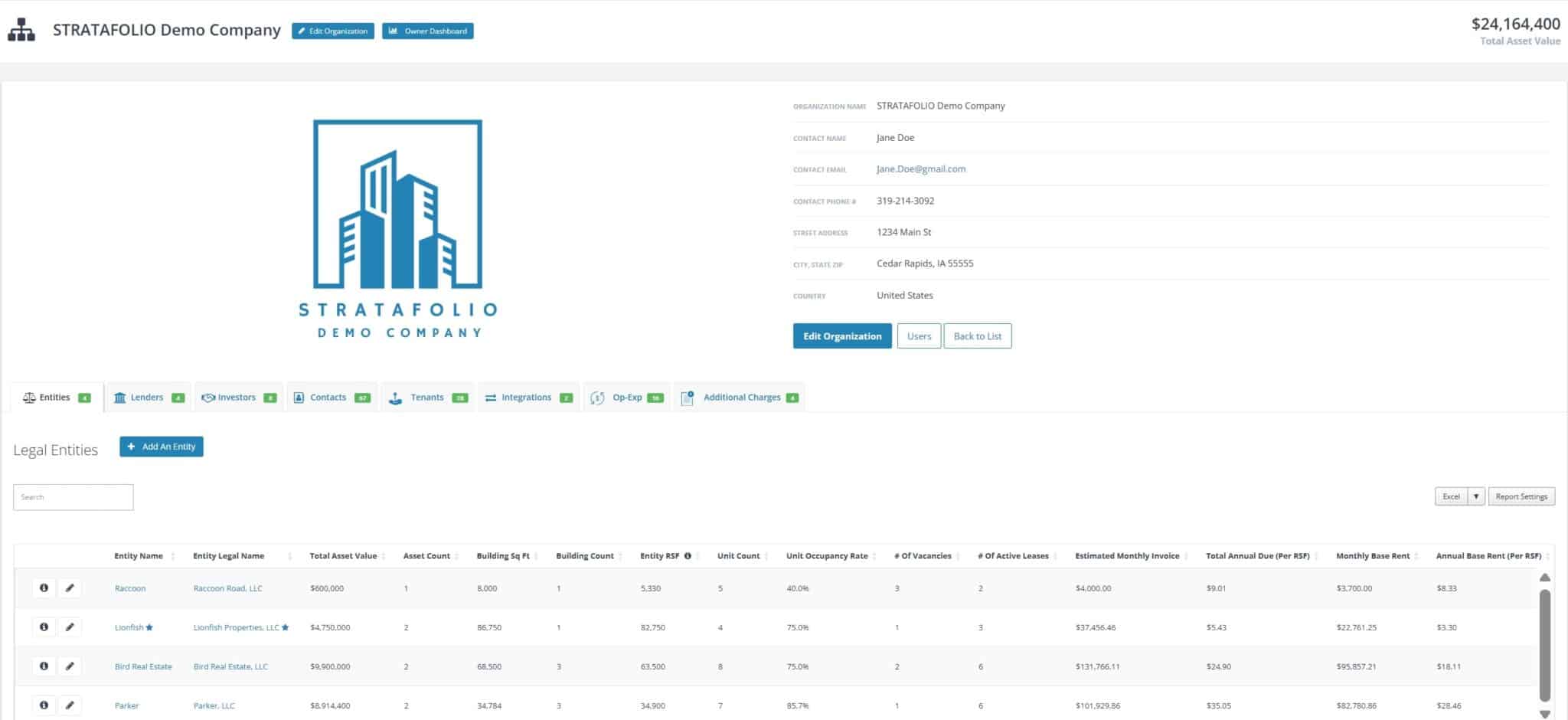Viewport: 1568px width, 720px height.
Task: Click info icon in Raccoon row
Action: pos(44,588)
